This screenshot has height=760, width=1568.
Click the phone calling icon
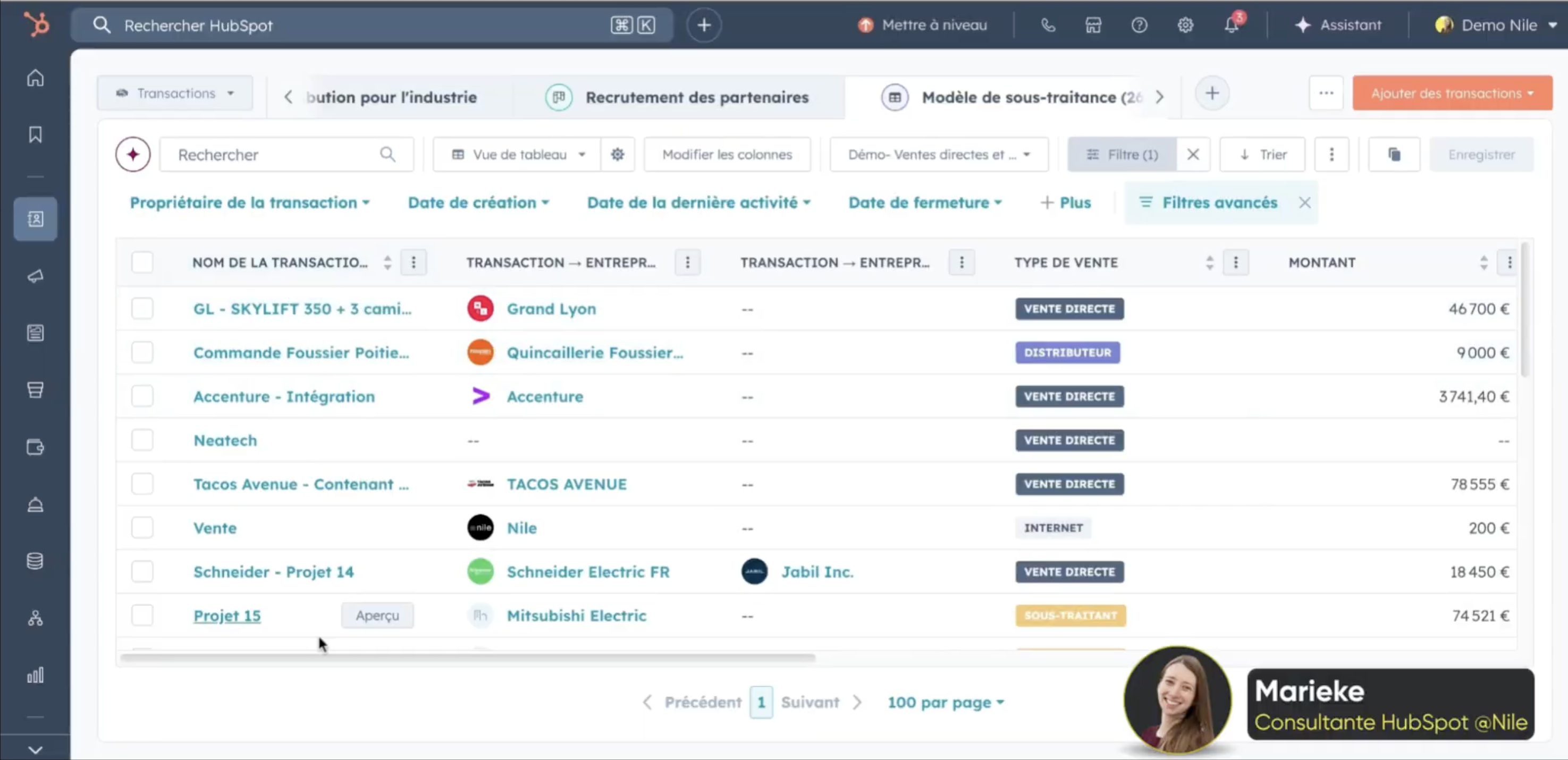(1048, 26)
